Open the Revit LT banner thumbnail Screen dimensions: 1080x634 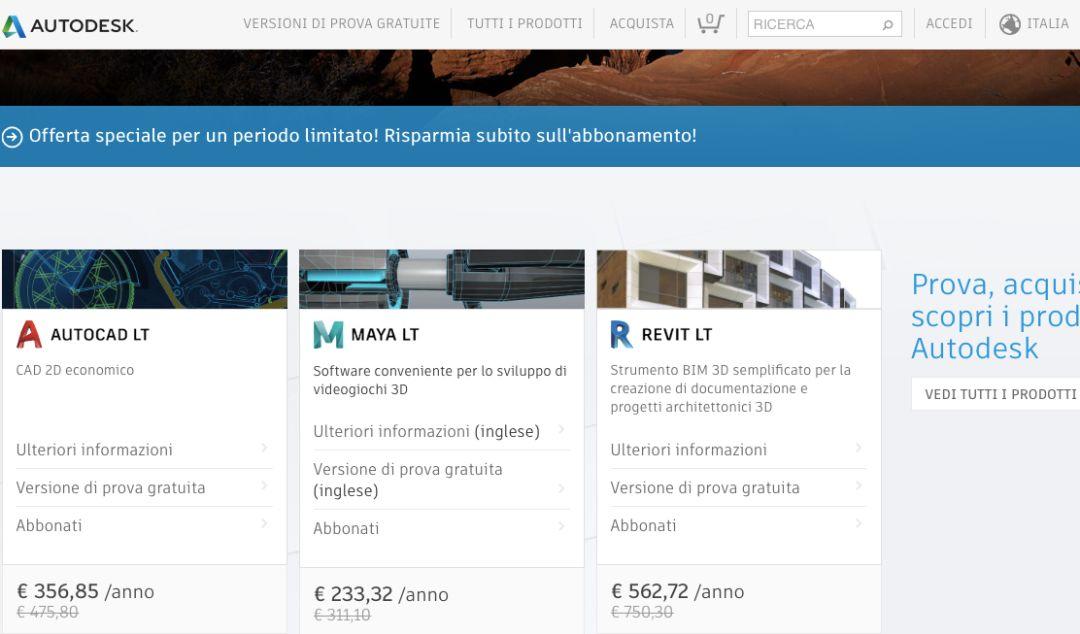pos(738,279)
